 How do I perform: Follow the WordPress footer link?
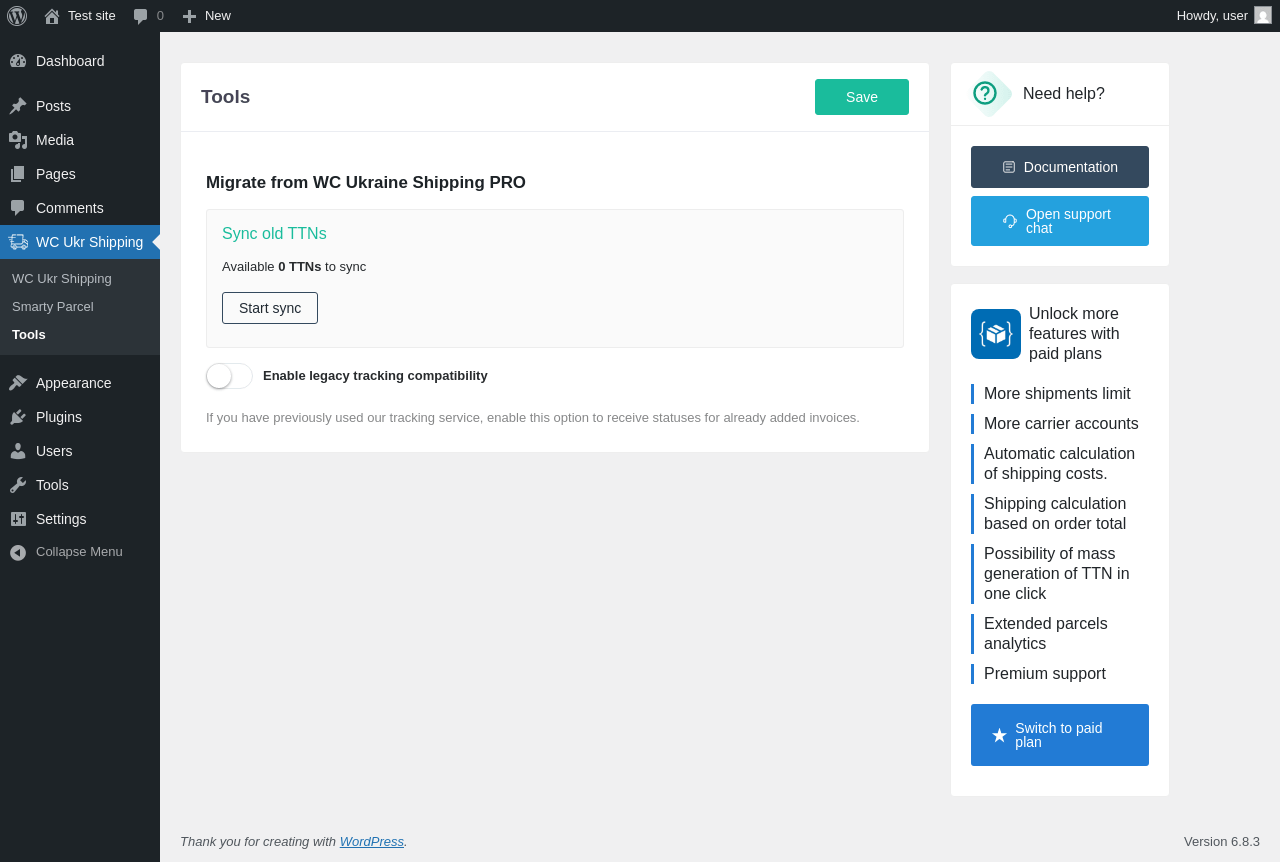(371, 842)
